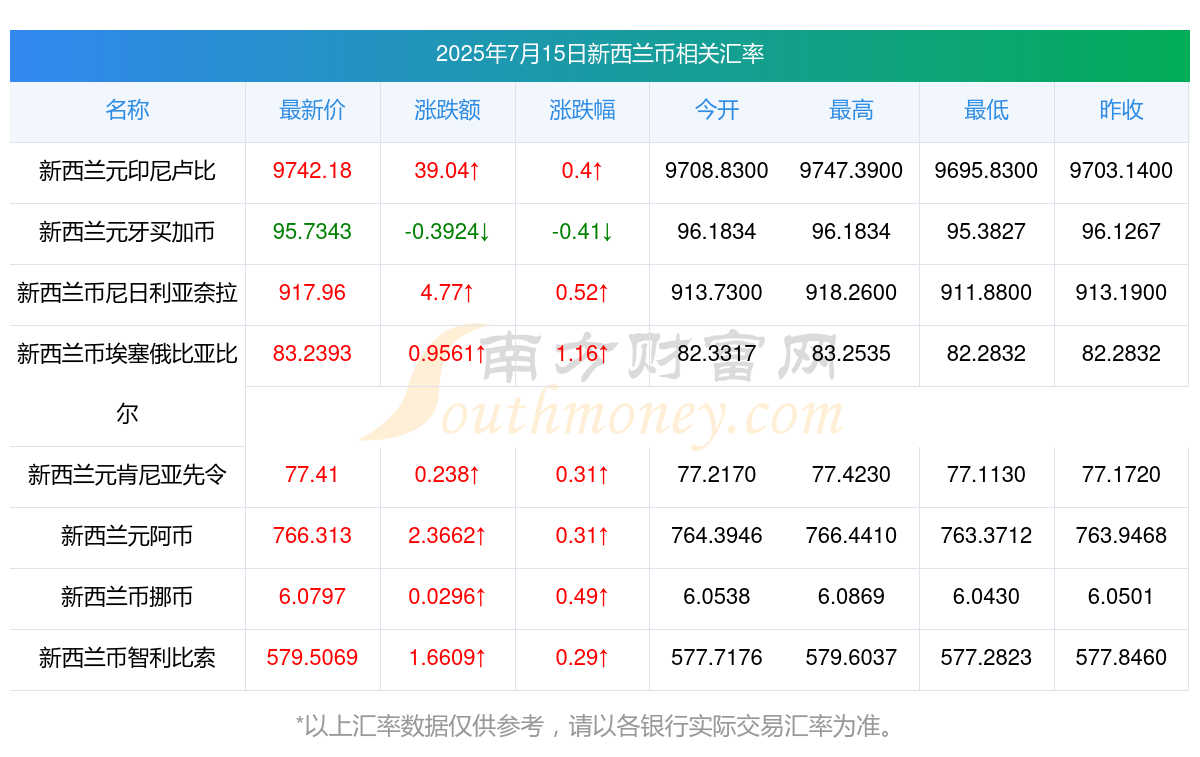Screen dimensions: 1200x757
Task: Click change percent 0.49↑
Action: pos(582,597)
